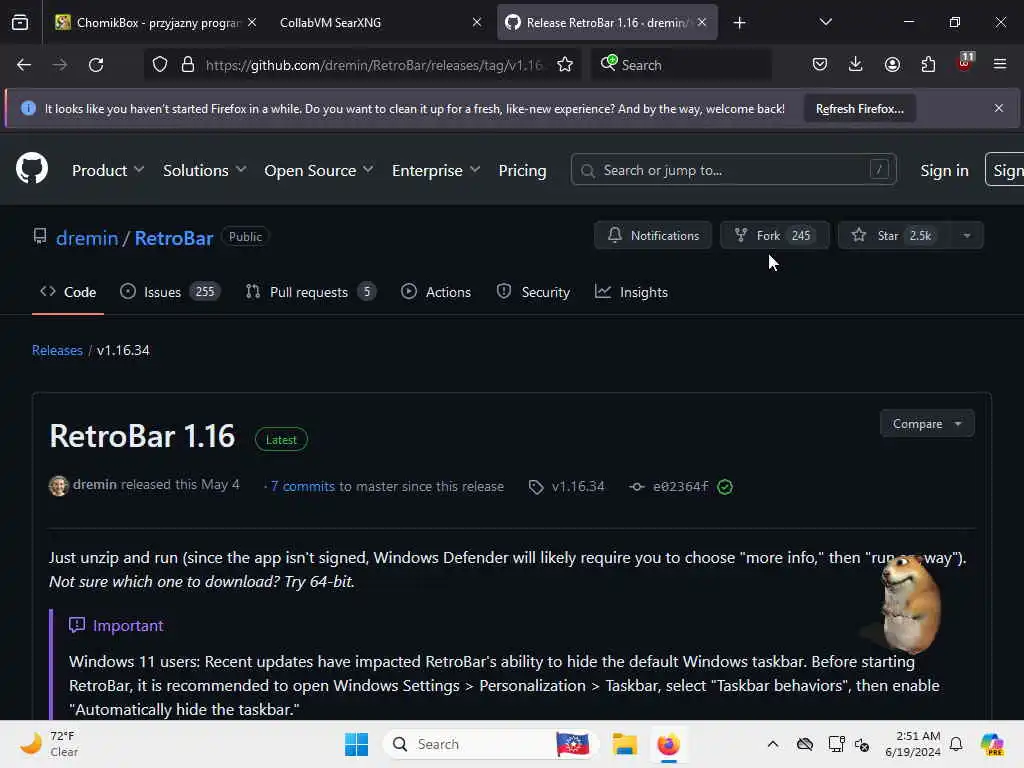Bookmark this page with the star icon
This screenshot has width=1024, height=768.
point(565,65)
